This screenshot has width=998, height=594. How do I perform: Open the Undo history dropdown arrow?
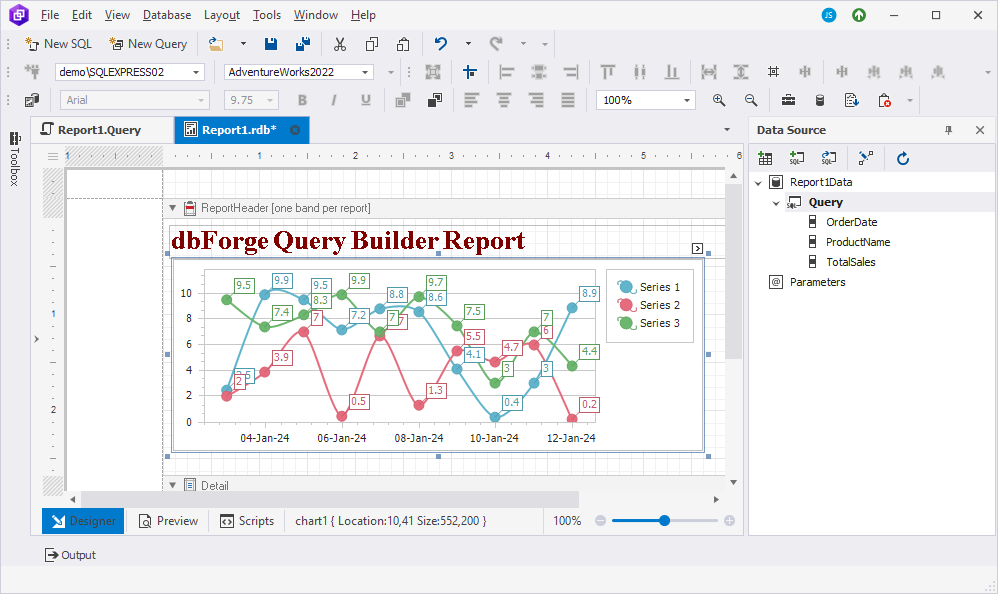[x=468, y=44]
